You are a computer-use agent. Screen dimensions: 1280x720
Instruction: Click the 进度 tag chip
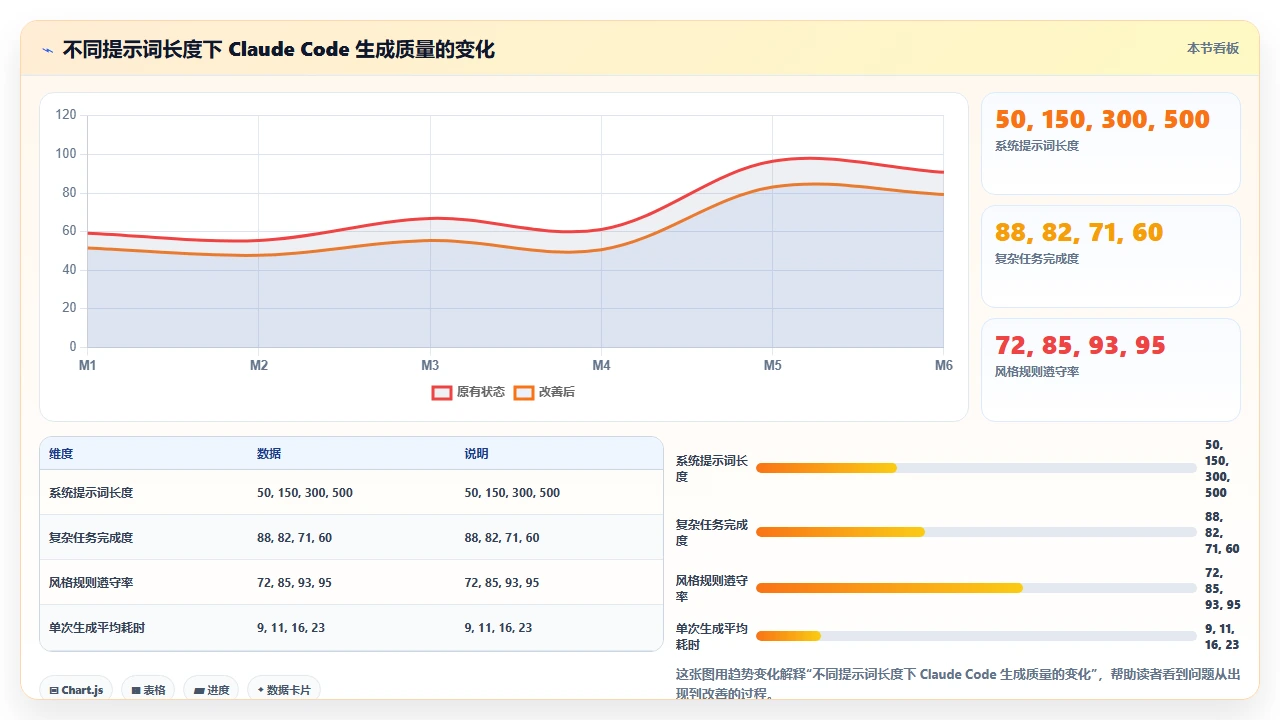tap(211, 690)
